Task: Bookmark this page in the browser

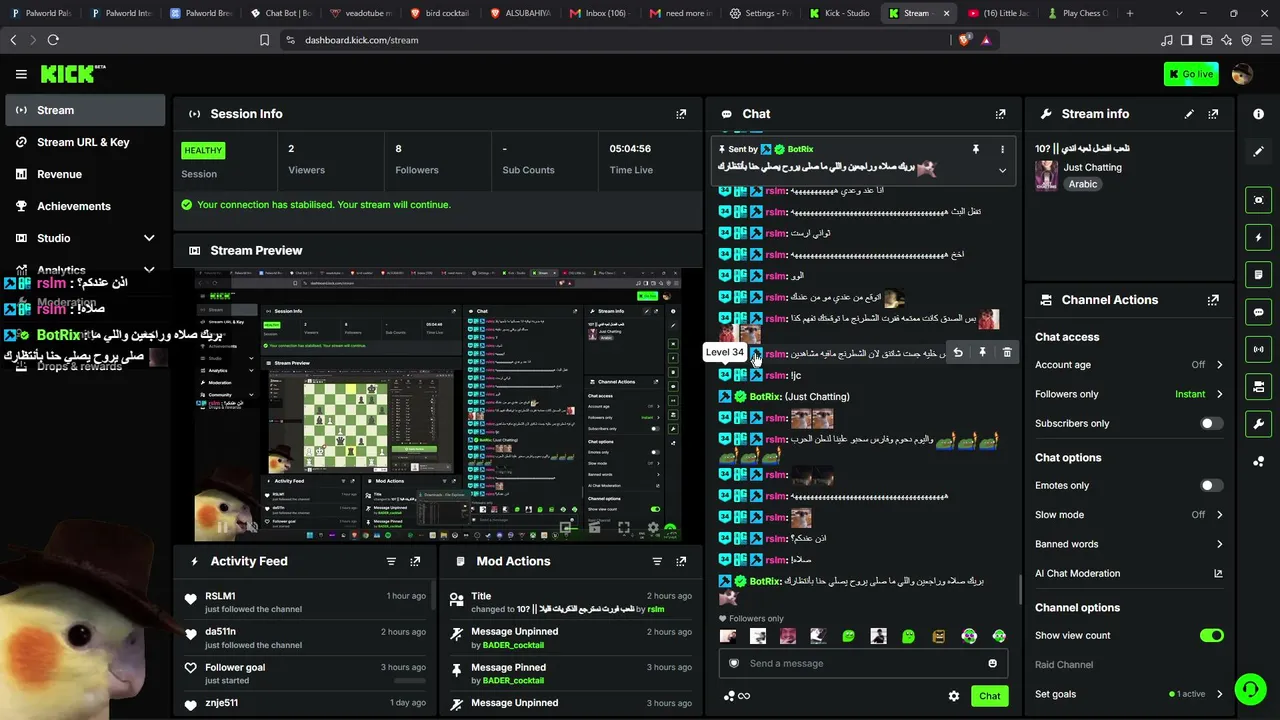Action: [264, 40]
